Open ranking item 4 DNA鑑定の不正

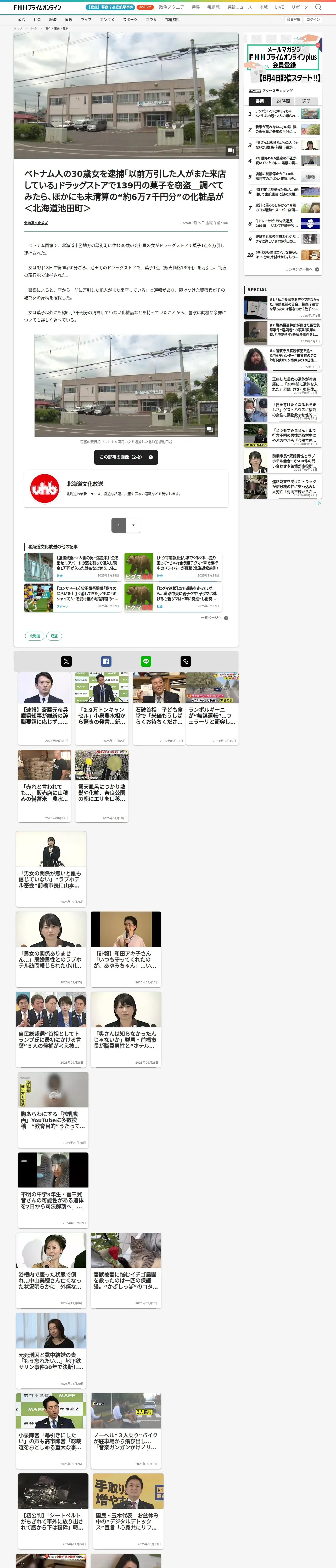pos(283,161)
